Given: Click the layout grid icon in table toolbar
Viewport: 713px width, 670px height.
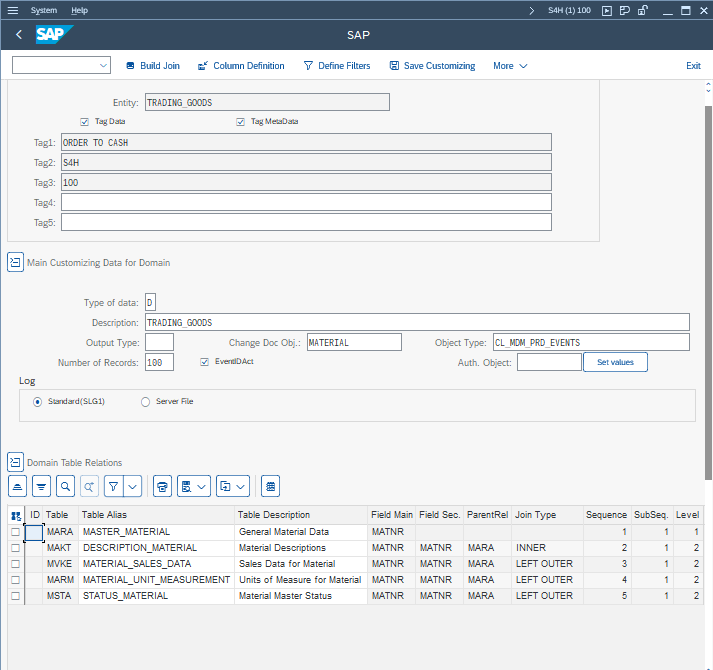Looking at the screenshot, I should pyautogui.click(x=270, y=486).
